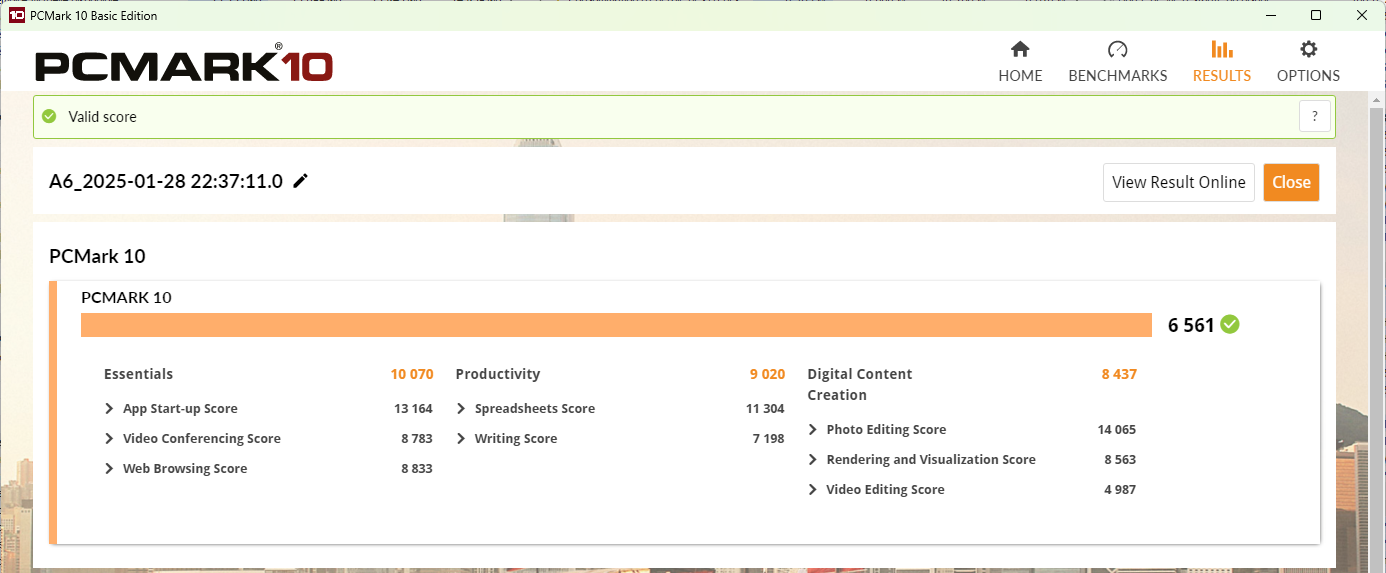Click the overall score 6 561
This screenshot has width=1386, height=573.
click(1191, 325)
